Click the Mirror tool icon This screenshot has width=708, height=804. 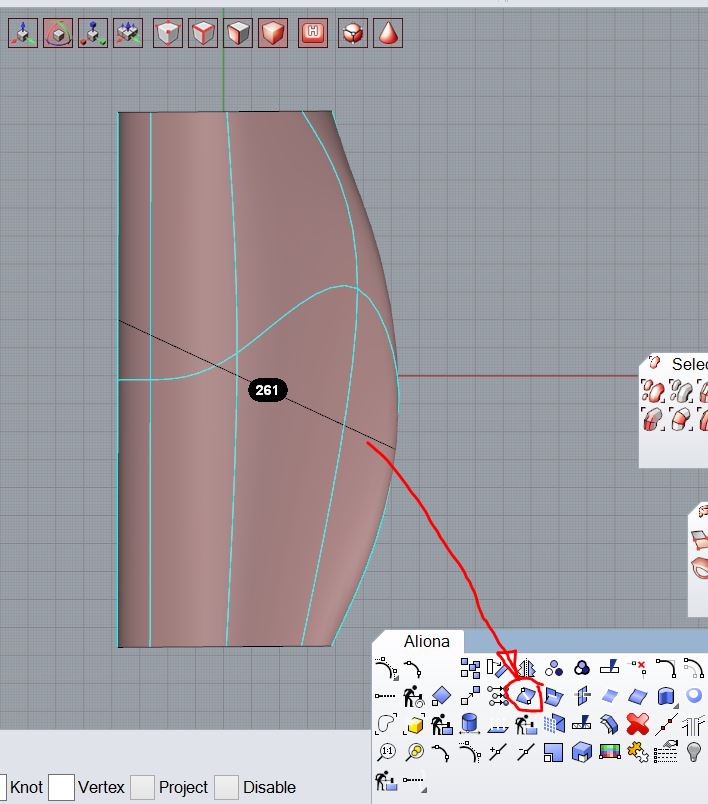click(525, 668)
